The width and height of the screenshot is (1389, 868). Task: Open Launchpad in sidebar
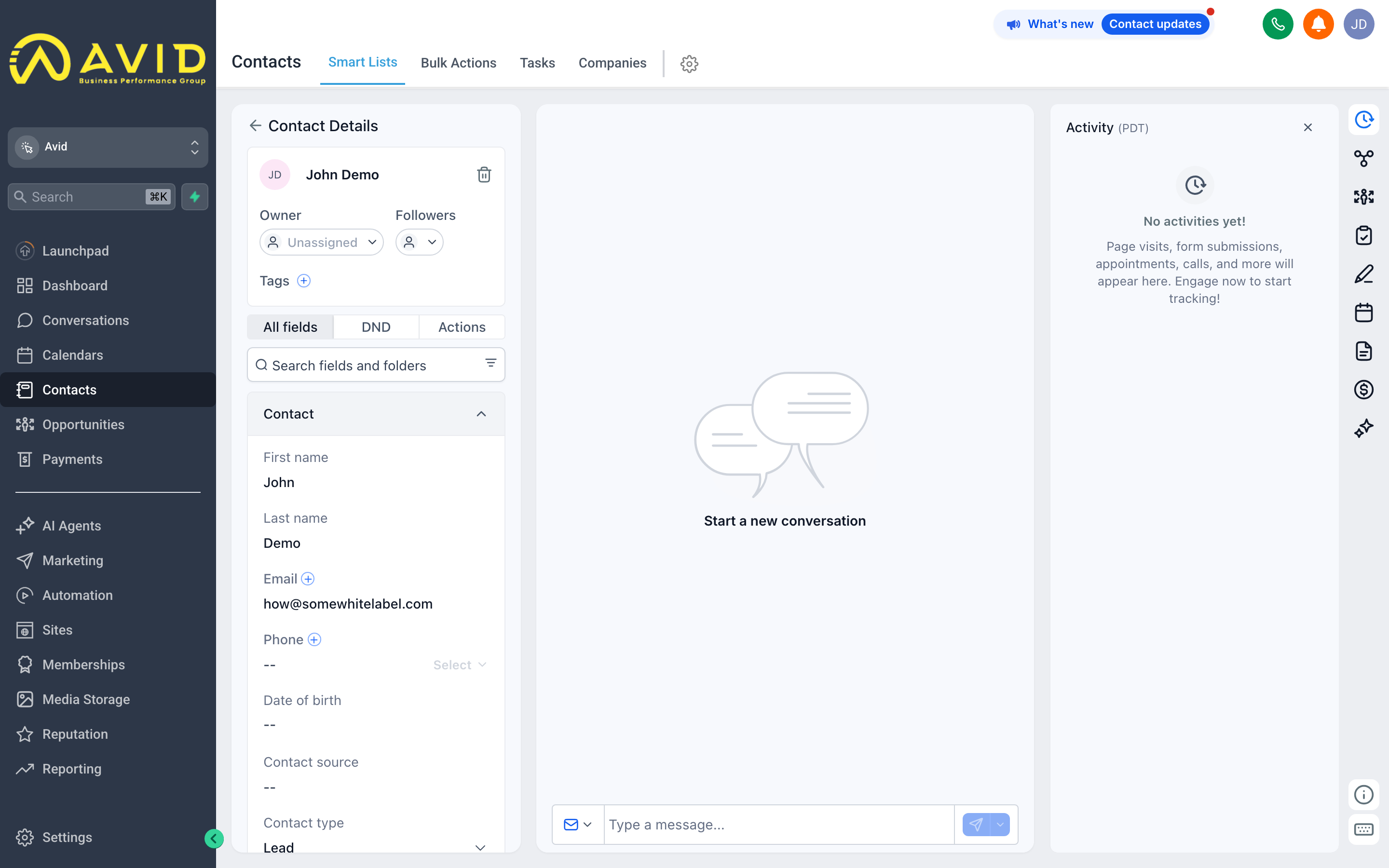click(108, 251)
